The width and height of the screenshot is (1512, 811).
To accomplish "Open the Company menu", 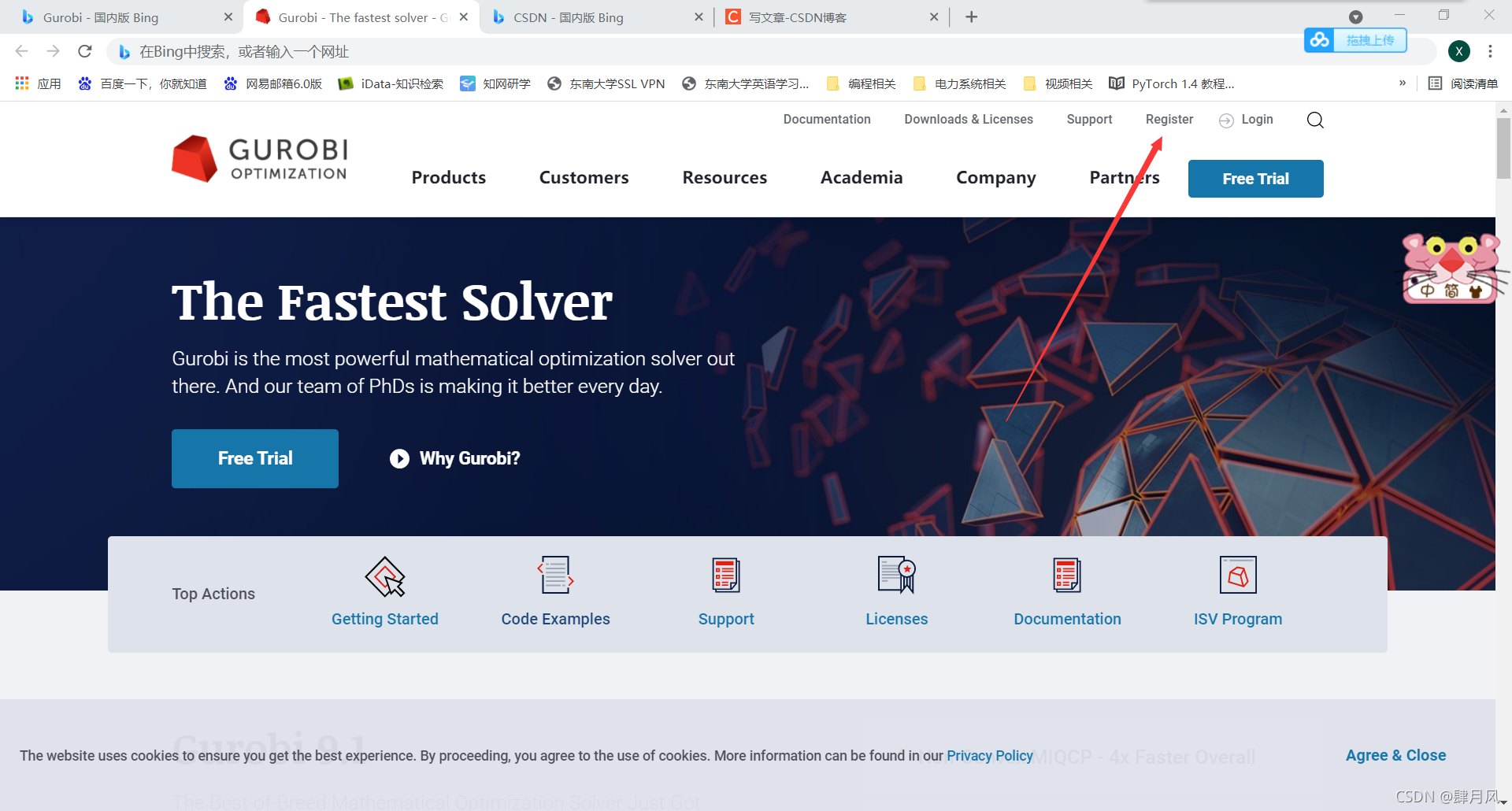I will click(995, 178).
